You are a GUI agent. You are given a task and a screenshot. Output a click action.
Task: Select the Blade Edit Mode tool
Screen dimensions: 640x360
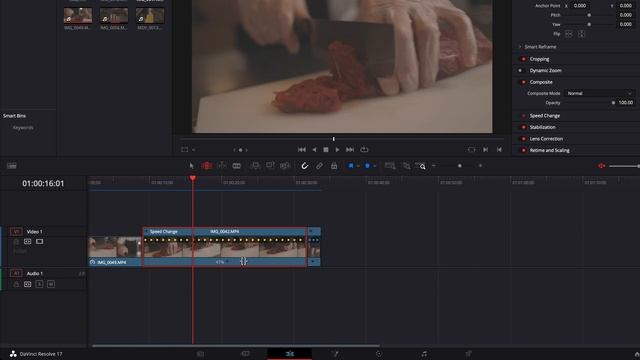pyautogui.click(x=236, y=166)
